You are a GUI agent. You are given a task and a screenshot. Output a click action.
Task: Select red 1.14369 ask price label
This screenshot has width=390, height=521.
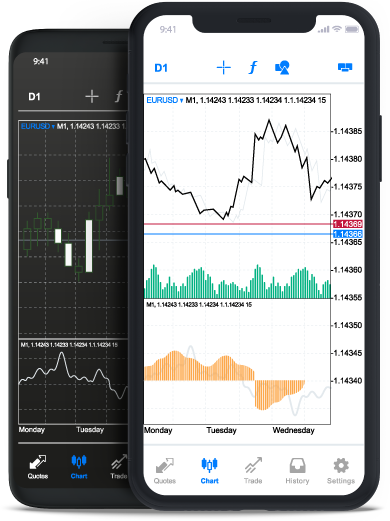348,224
